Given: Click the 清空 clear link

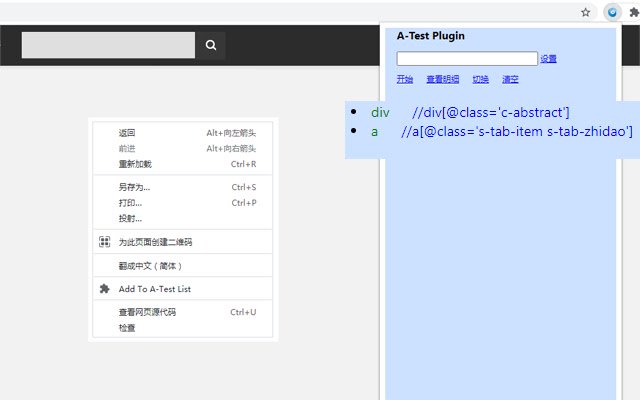Looking at the screenshot, I should 510,79.
